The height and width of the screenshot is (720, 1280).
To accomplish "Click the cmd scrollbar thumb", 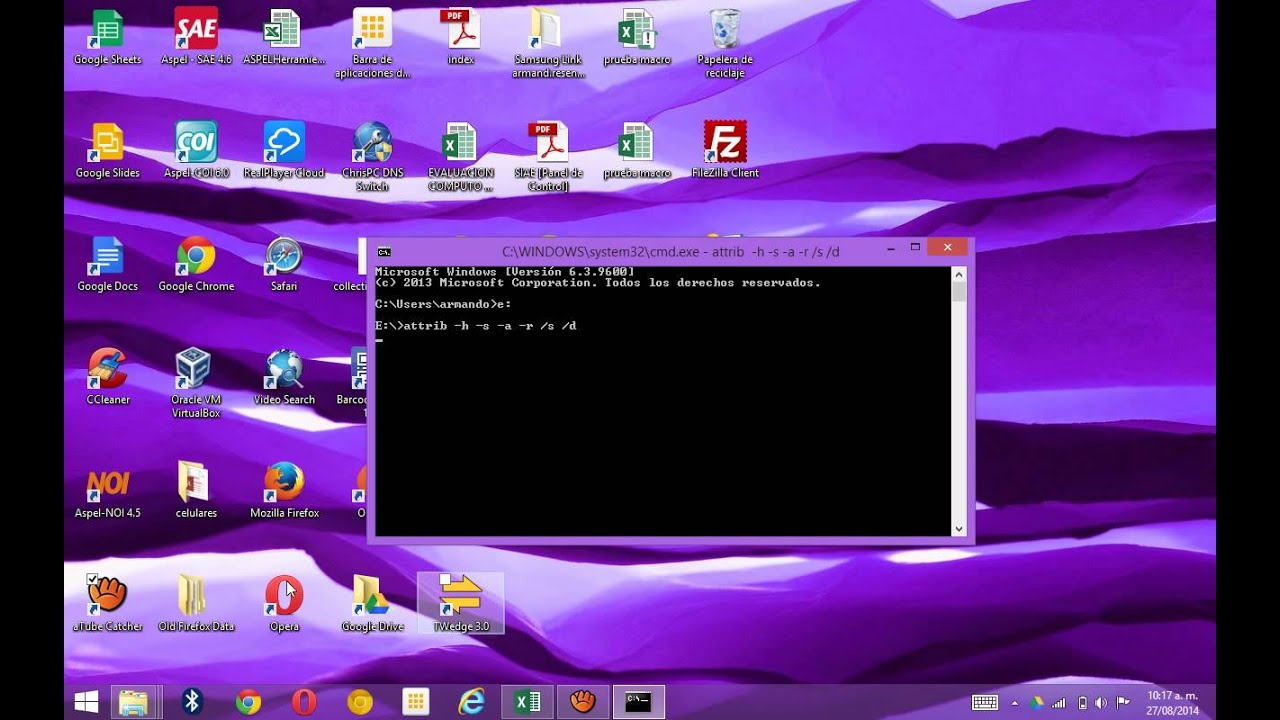I will (x=959, y=292).
